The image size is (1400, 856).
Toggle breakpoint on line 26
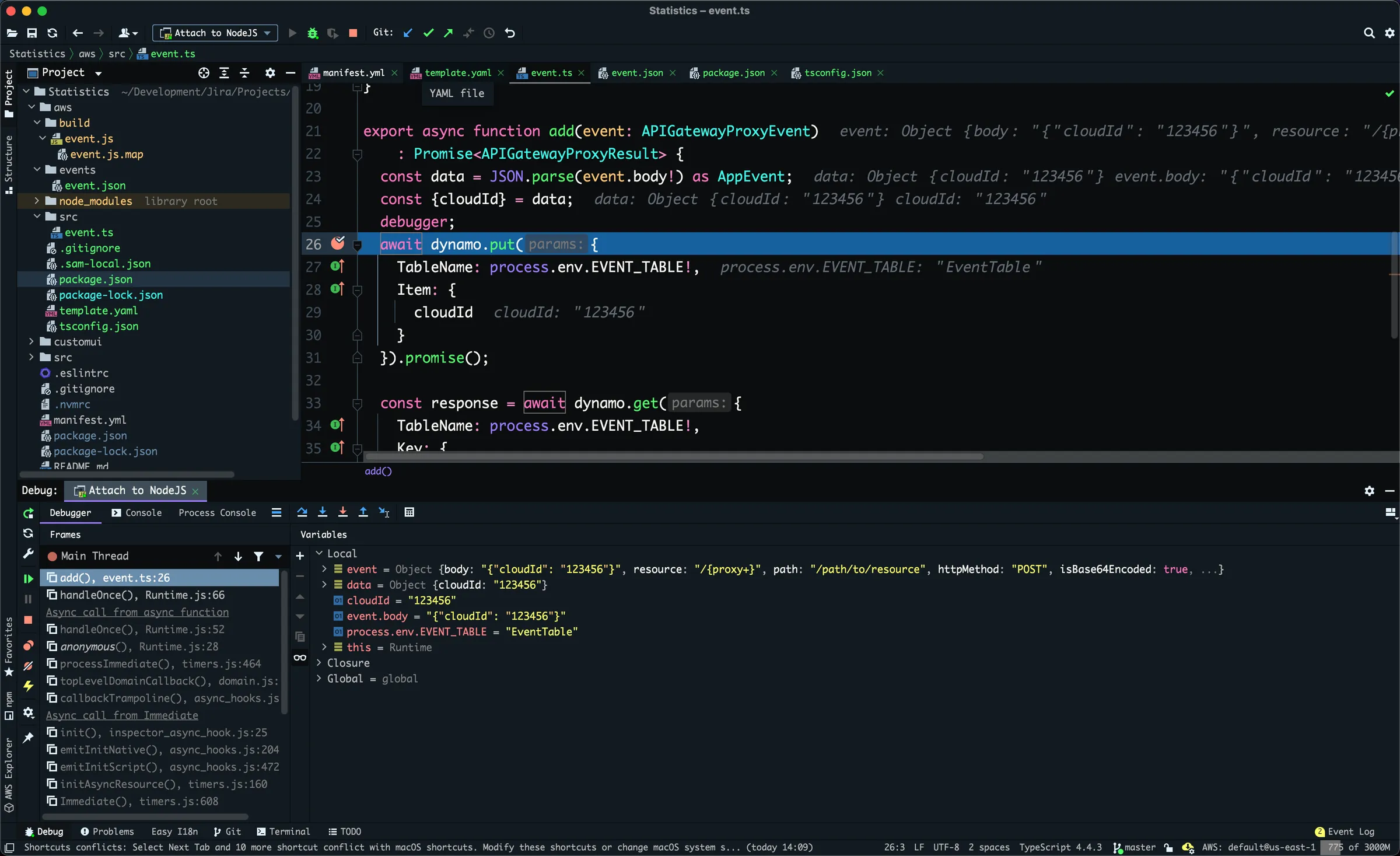338,244
